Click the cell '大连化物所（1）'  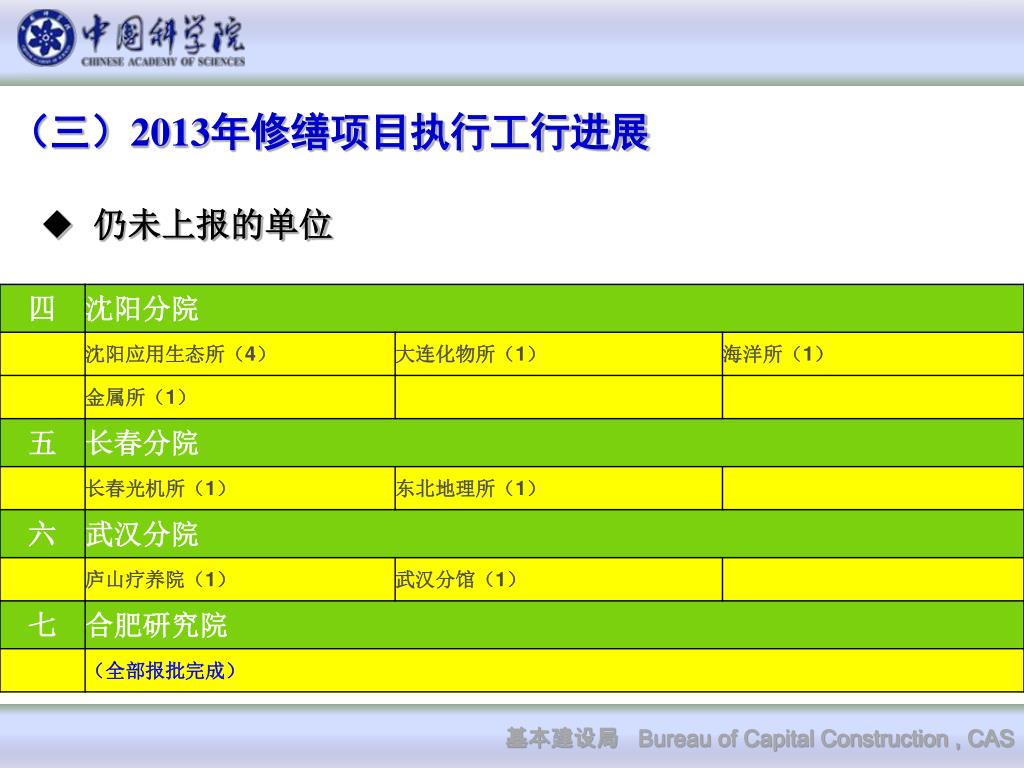[558, 353]
